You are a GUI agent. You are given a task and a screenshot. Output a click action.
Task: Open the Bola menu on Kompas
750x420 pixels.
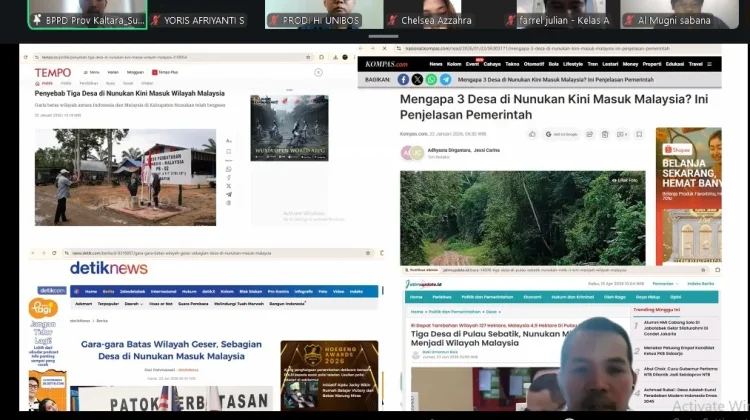pyautogui.click(x=553, y=64)
